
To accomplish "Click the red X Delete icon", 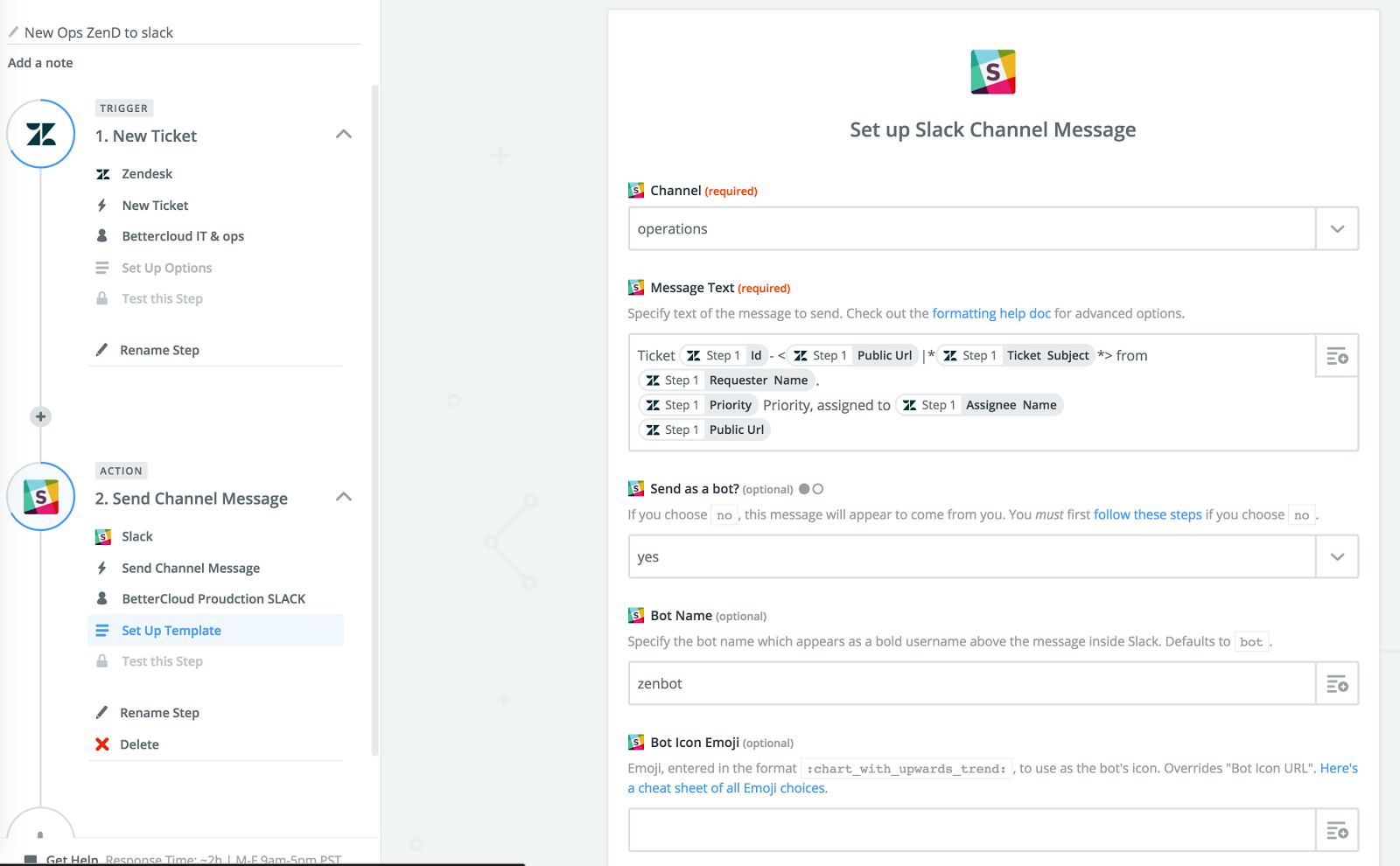I will tap(102, 744).
